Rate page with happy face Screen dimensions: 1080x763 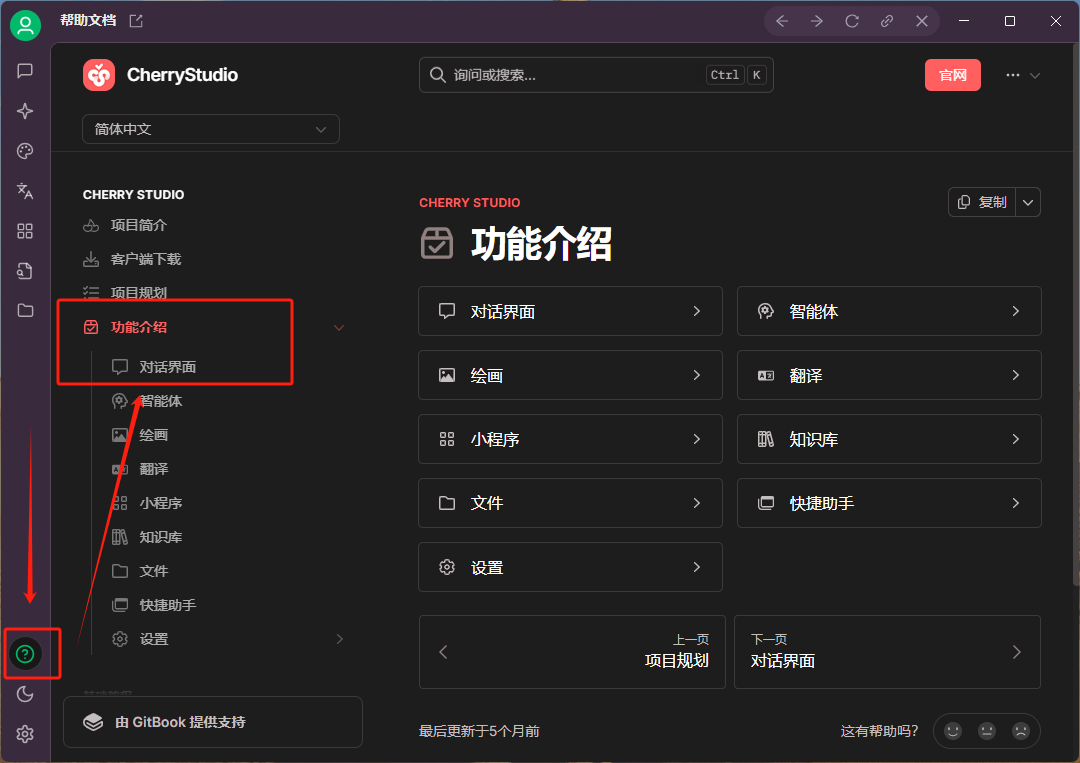coord(953,731)
